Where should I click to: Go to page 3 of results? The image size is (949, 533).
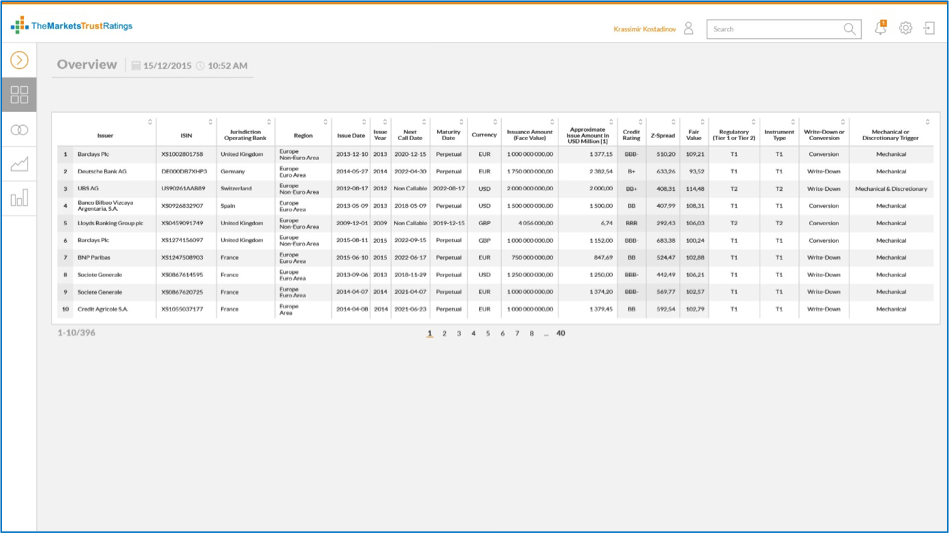459,333
